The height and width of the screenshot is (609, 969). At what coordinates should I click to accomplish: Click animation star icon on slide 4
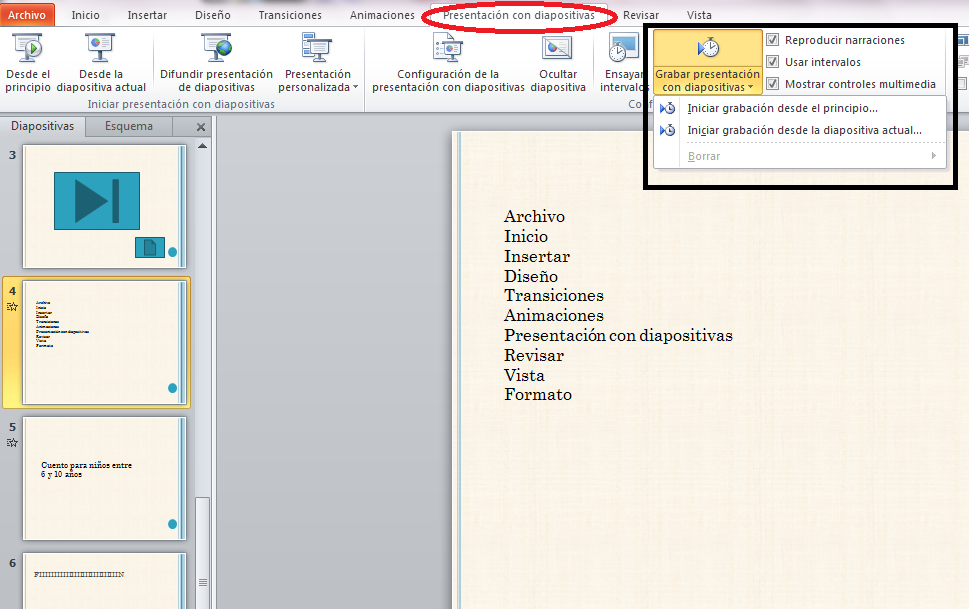point(12,306)
